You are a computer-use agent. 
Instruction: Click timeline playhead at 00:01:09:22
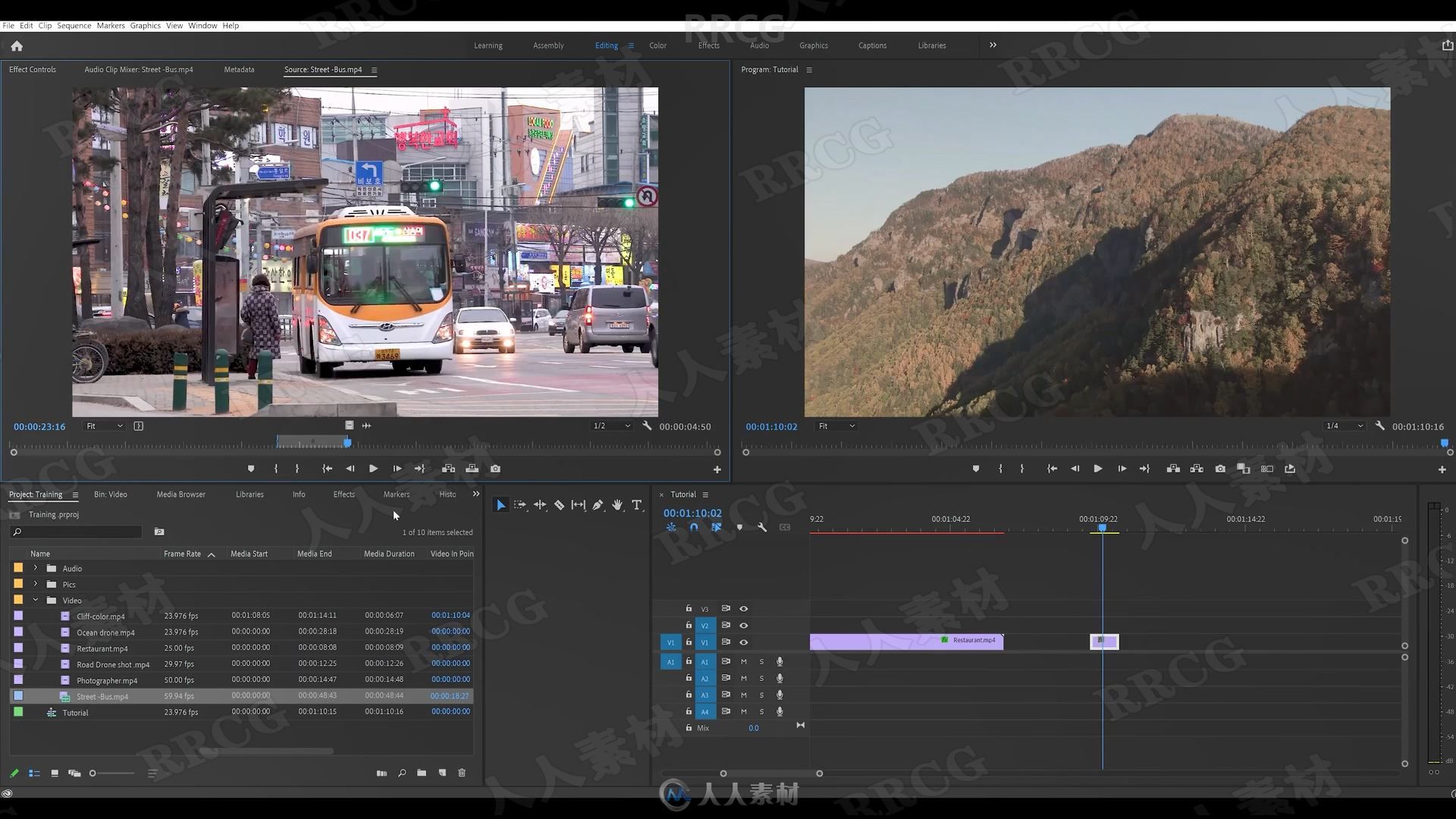tap(1103, 528)
